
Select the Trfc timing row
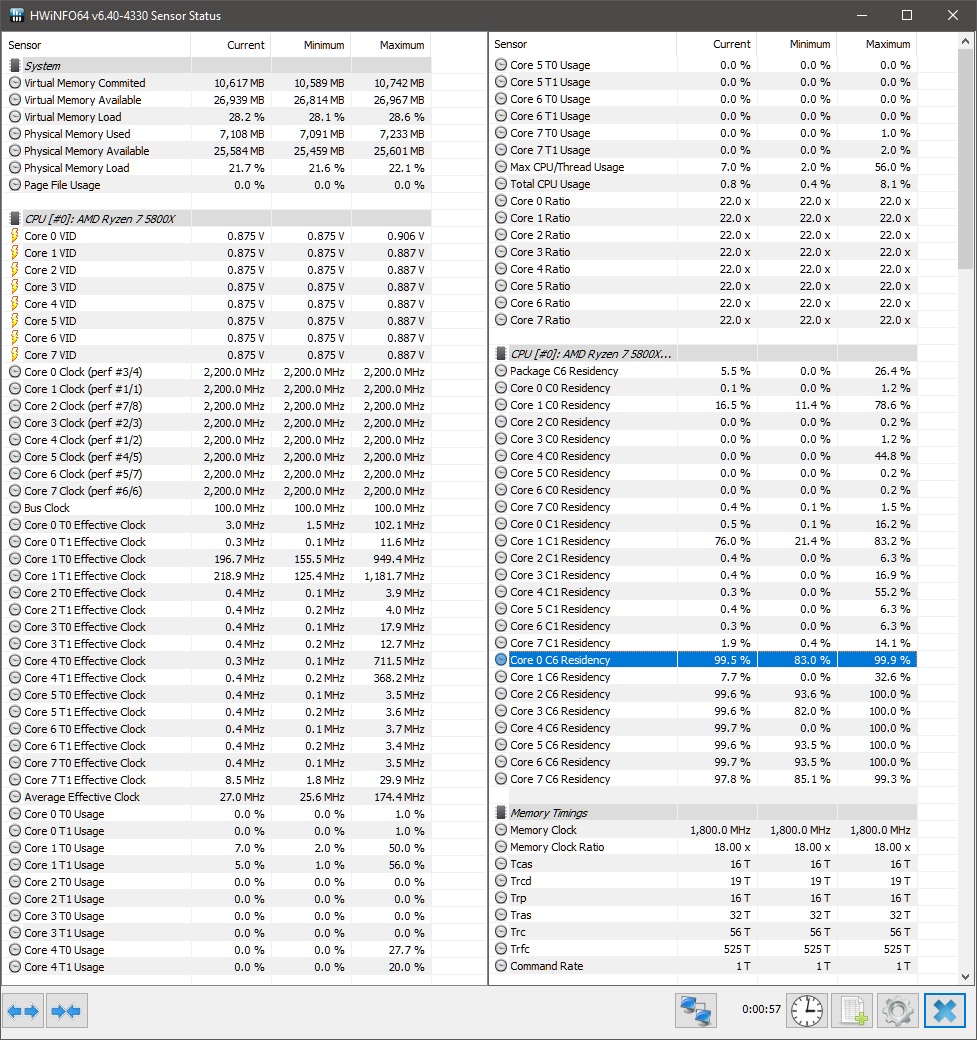704,949
